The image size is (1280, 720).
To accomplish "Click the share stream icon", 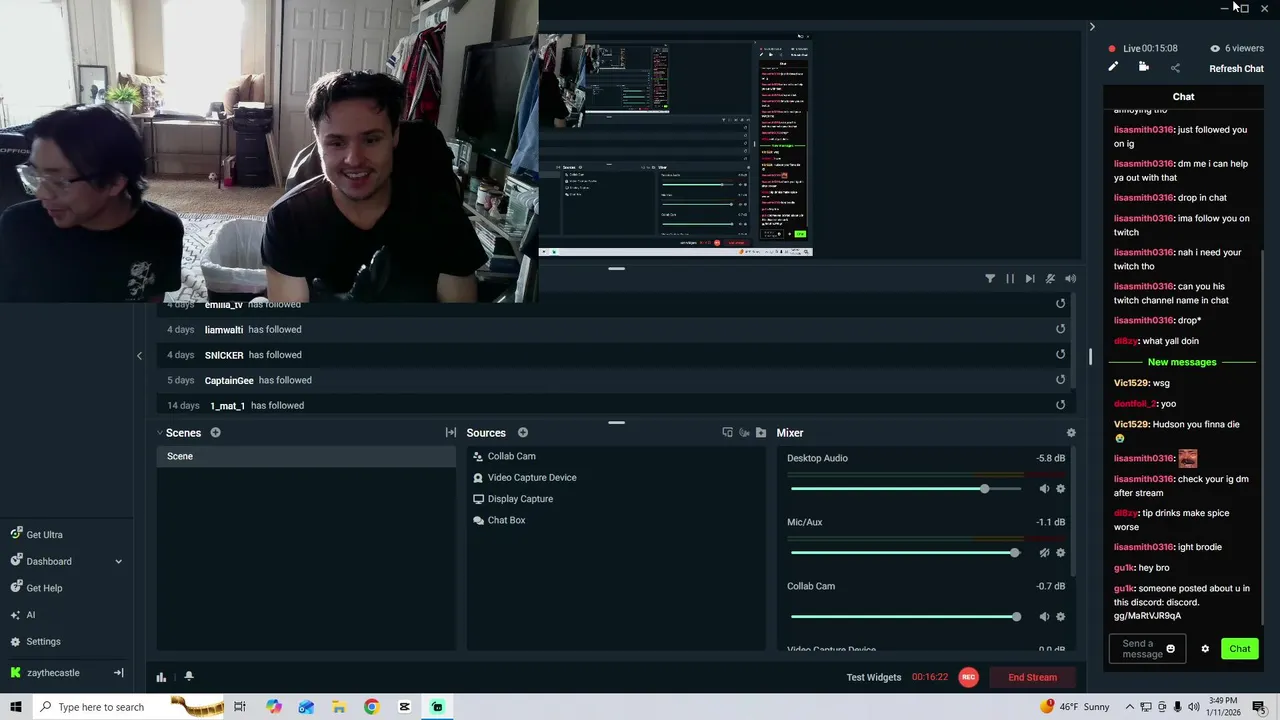I will click(1175, 68).
